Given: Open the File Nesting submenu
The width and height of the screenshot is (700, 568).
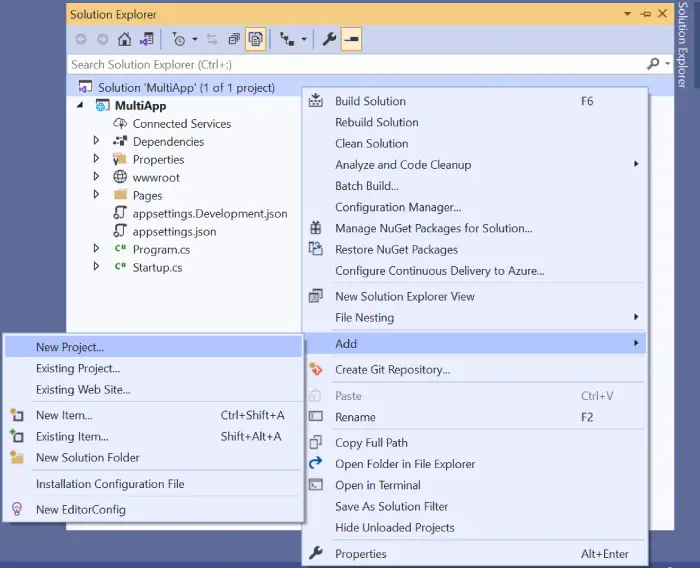Looking at the screenshot, I should 475,318.
